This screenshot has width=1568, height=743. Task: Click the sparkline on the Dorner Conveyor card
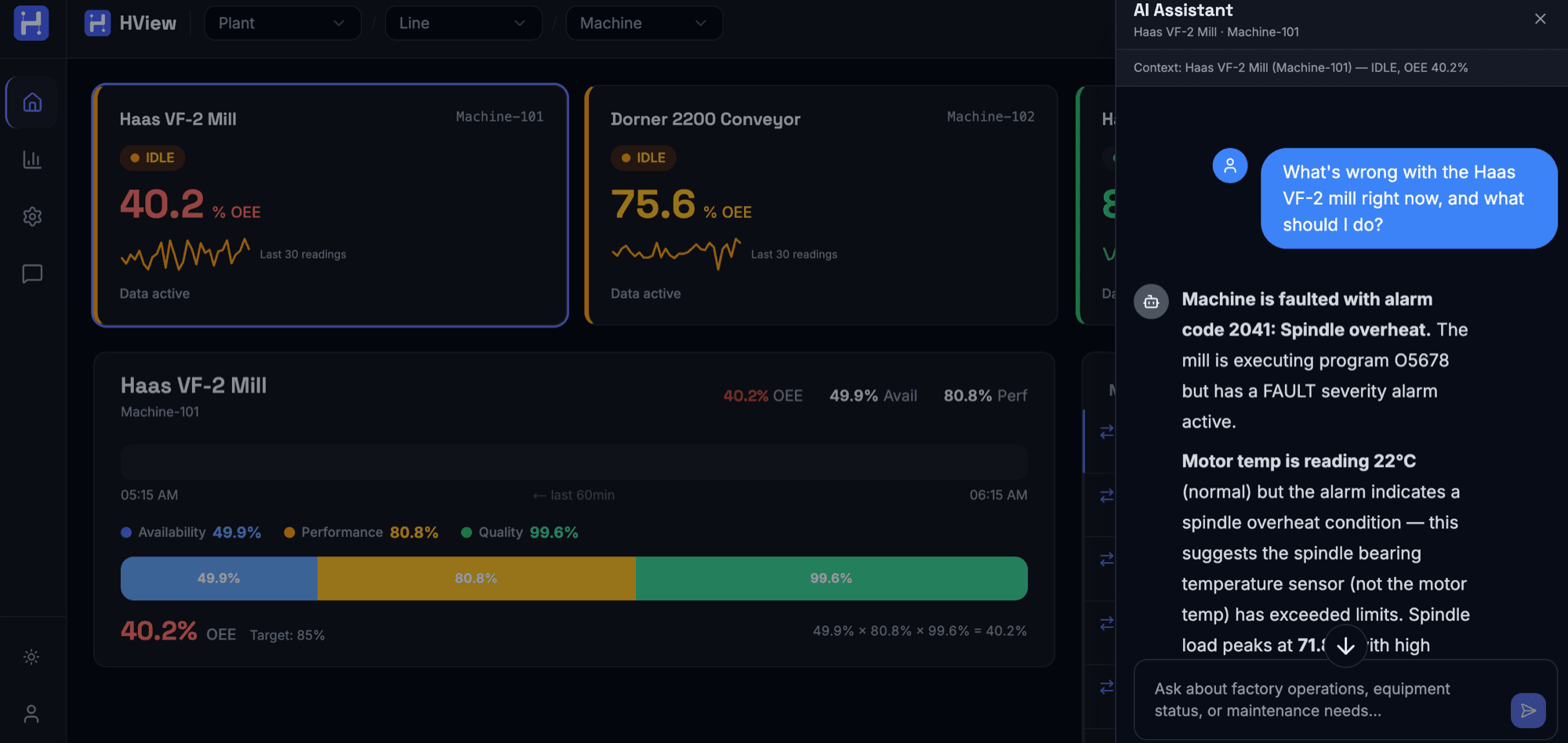[x=676, y=254]
